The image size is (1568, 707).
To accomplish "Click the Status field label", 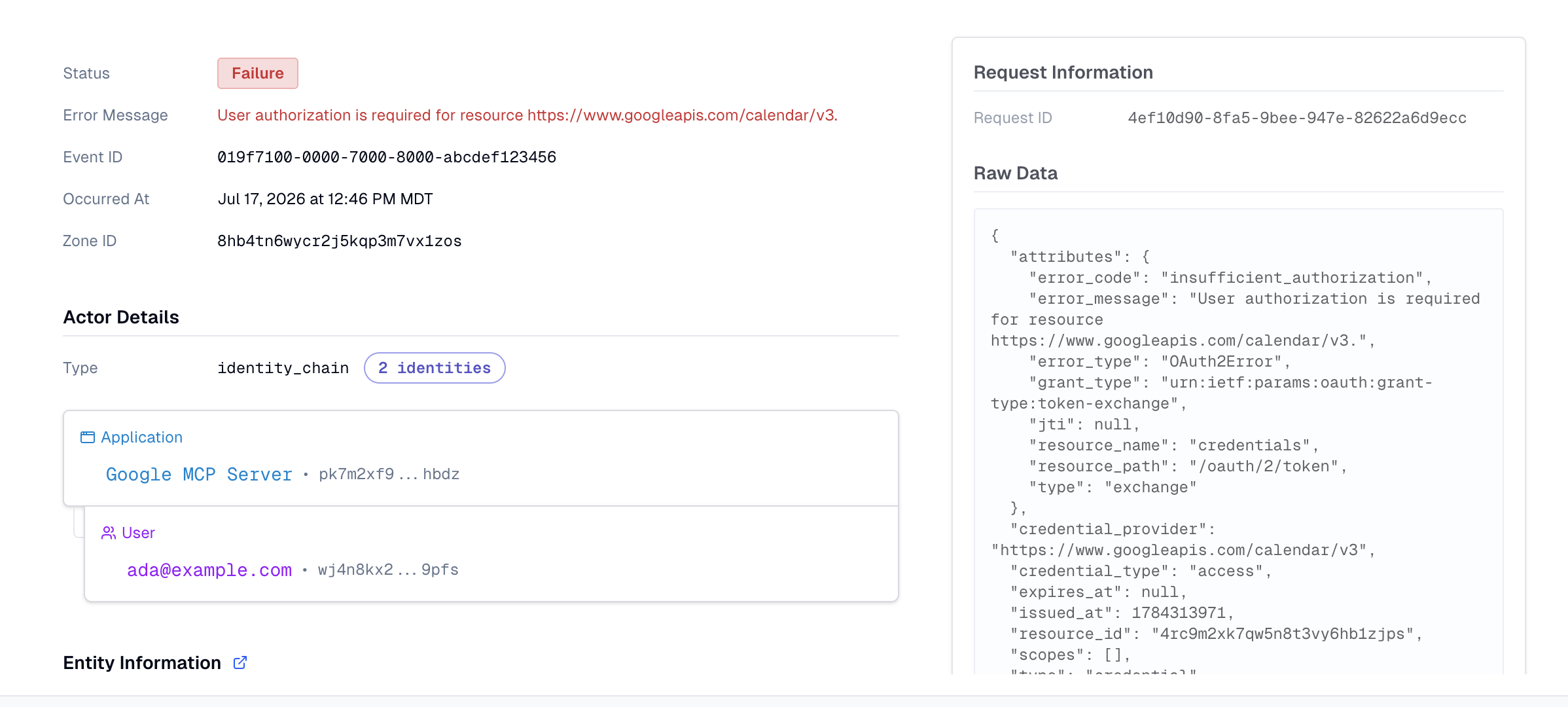I will (86, 73).
